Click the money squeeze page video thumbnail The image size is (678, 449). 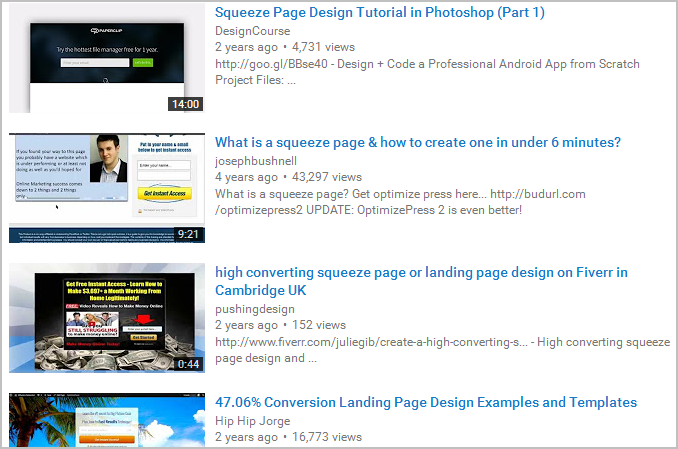(x=107, y=318)
